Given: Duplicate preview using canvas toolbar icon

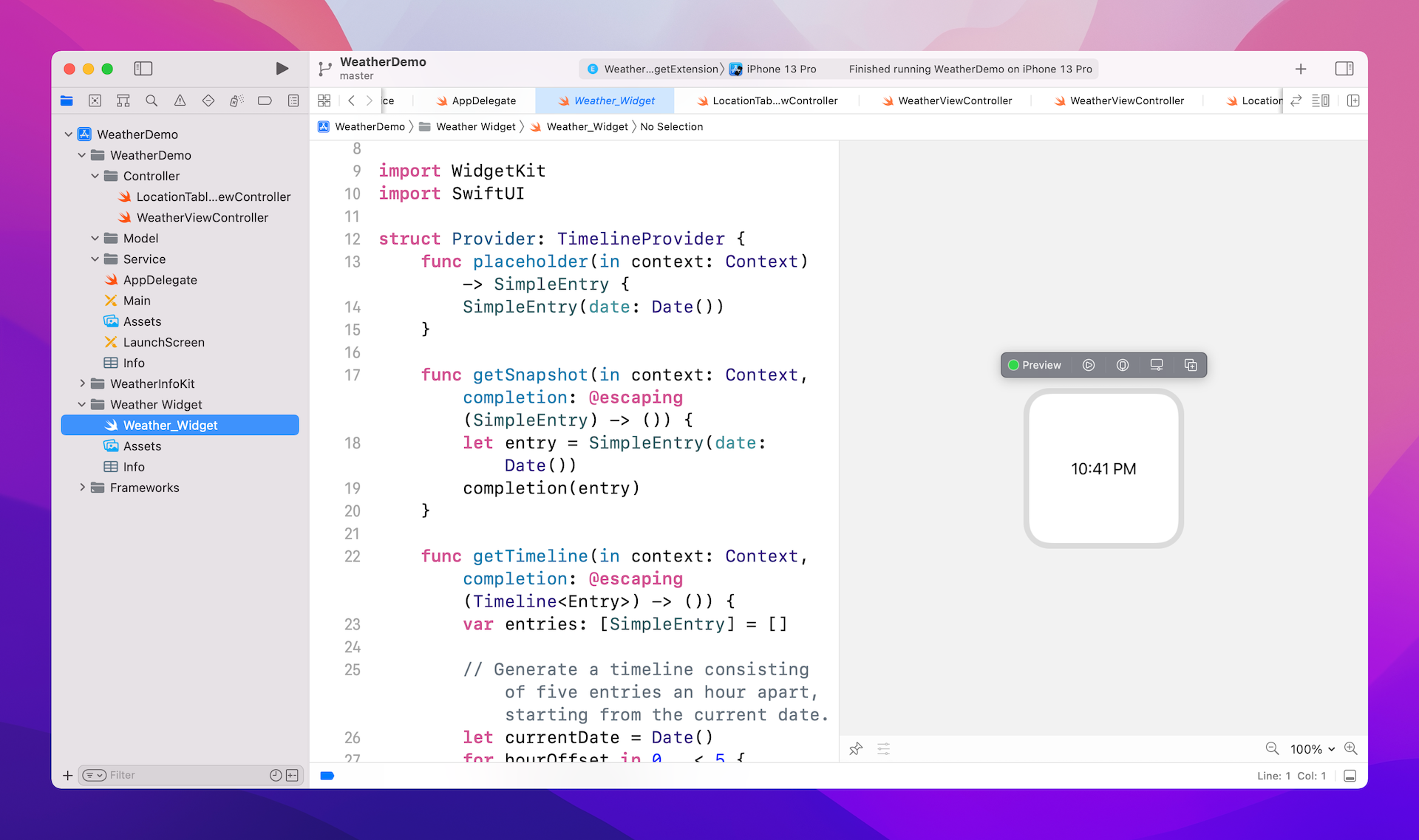Looking at the screenshot, I should coord(1190,365).
